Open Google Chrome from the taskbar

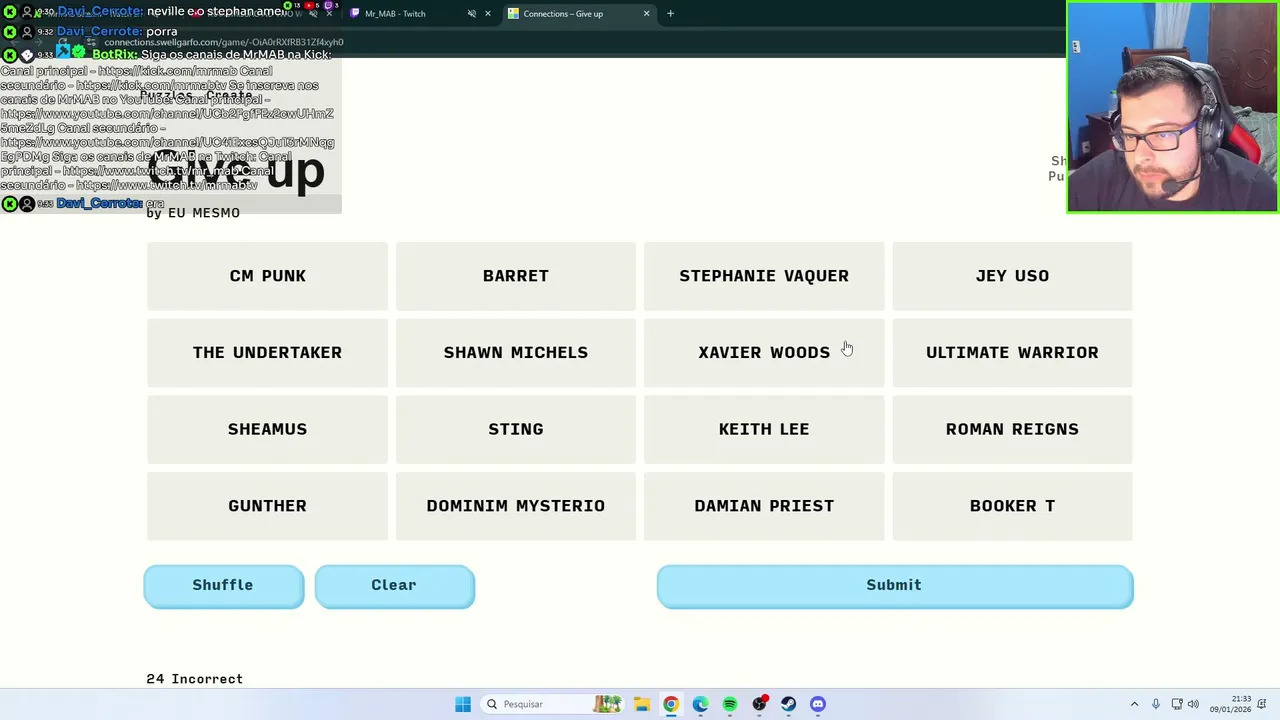coord(671,704)
